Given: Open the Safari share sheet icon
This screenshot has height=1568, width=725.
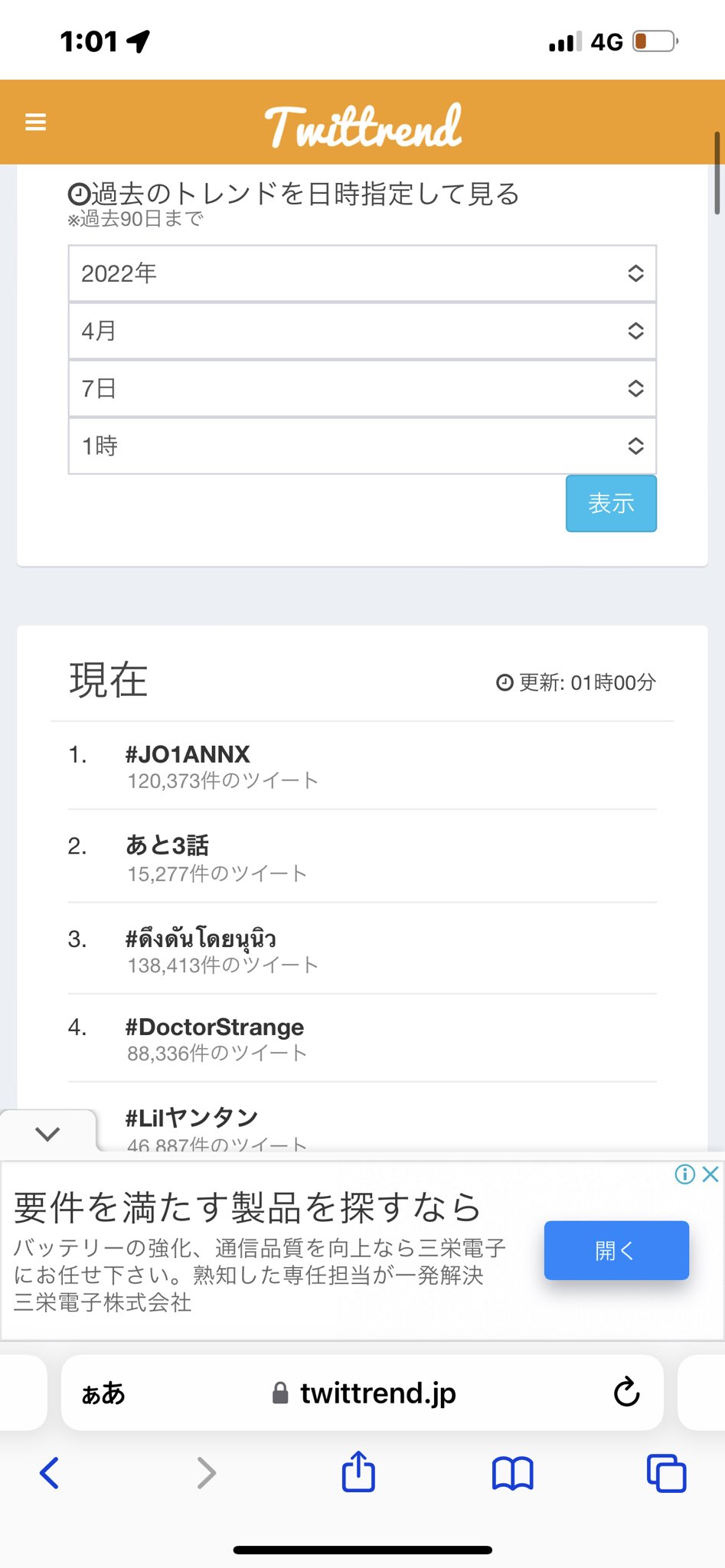Looking at the screenshot, I should click(358, 1472).
